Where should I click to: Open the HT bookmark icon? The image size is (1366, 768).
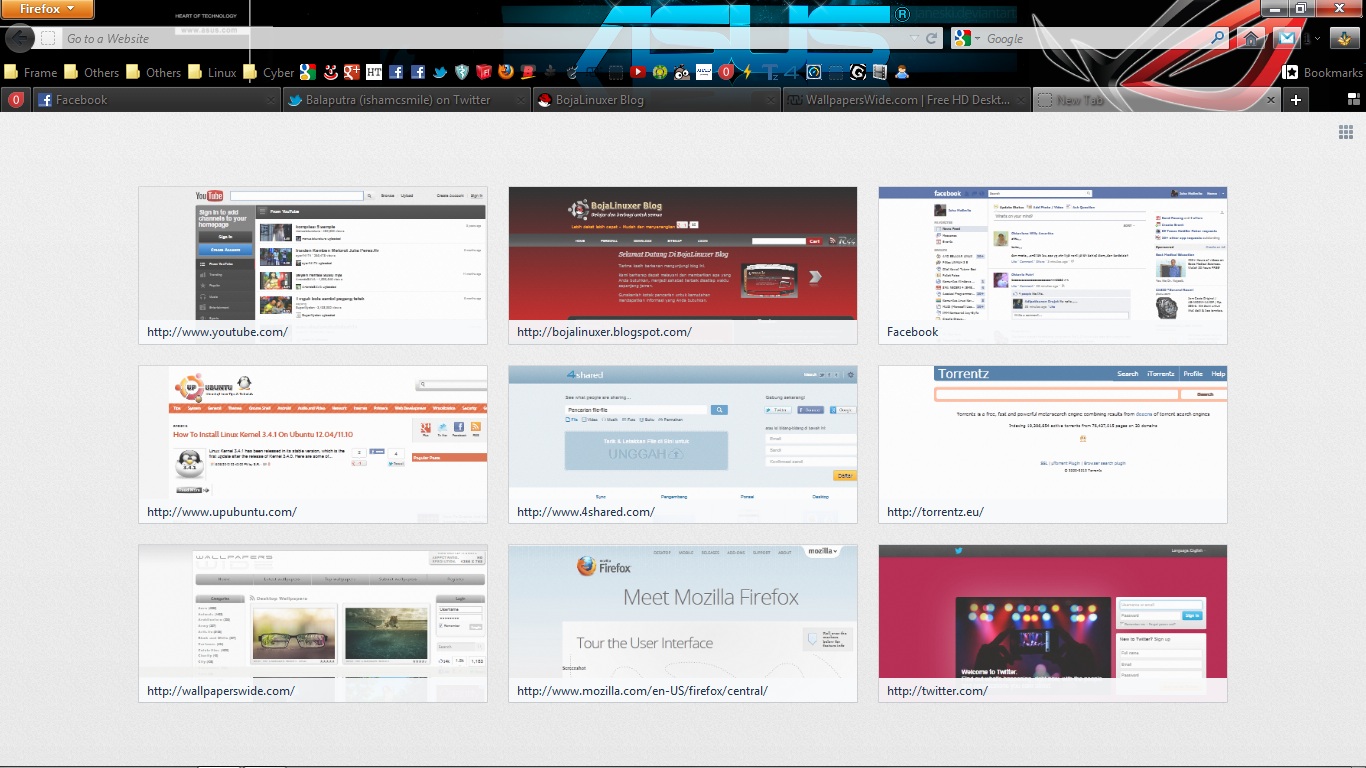pos(374,72)
